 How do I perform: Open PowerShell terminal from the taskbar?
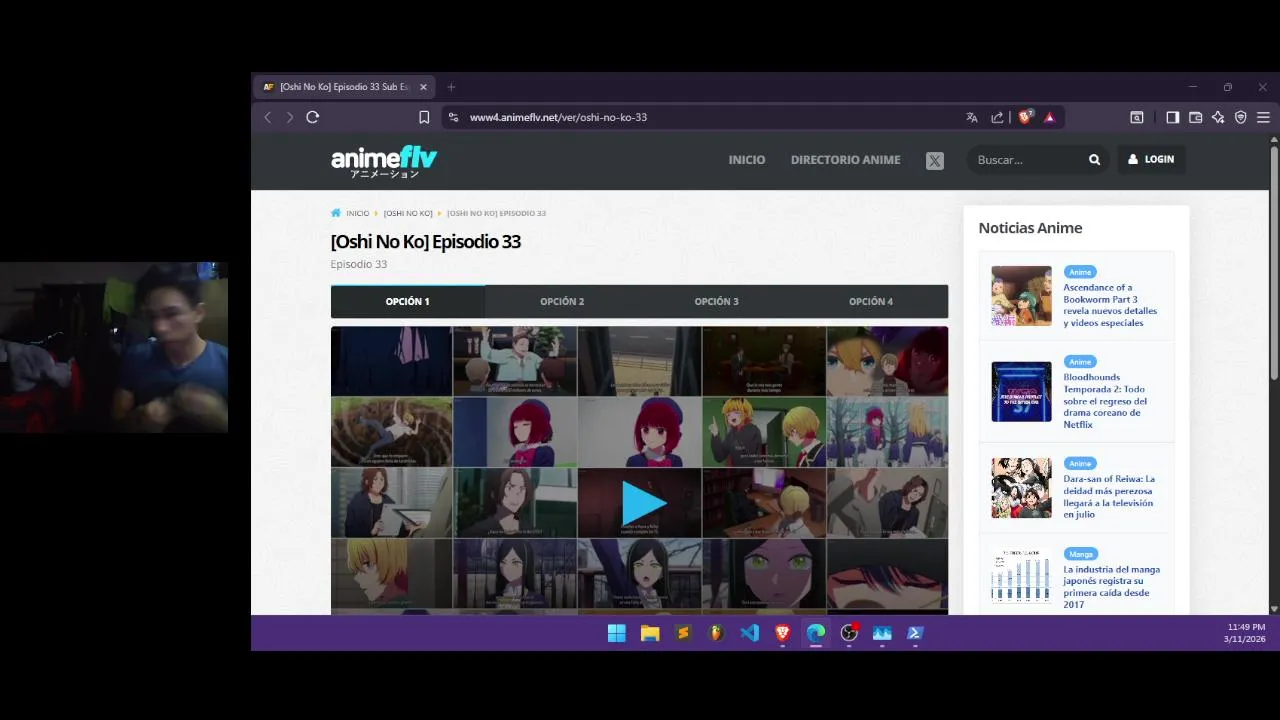(915, 633)
